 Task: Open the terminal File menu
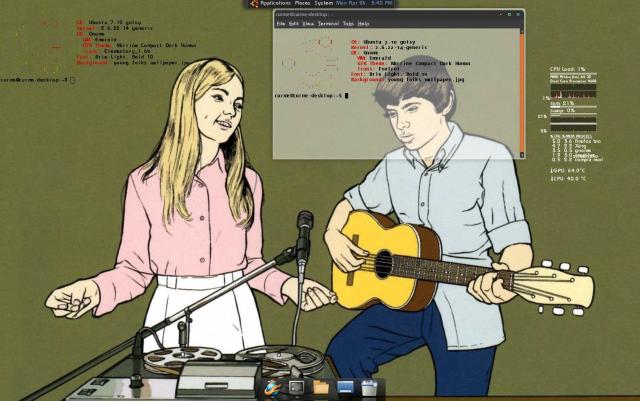tap(281, 24)
